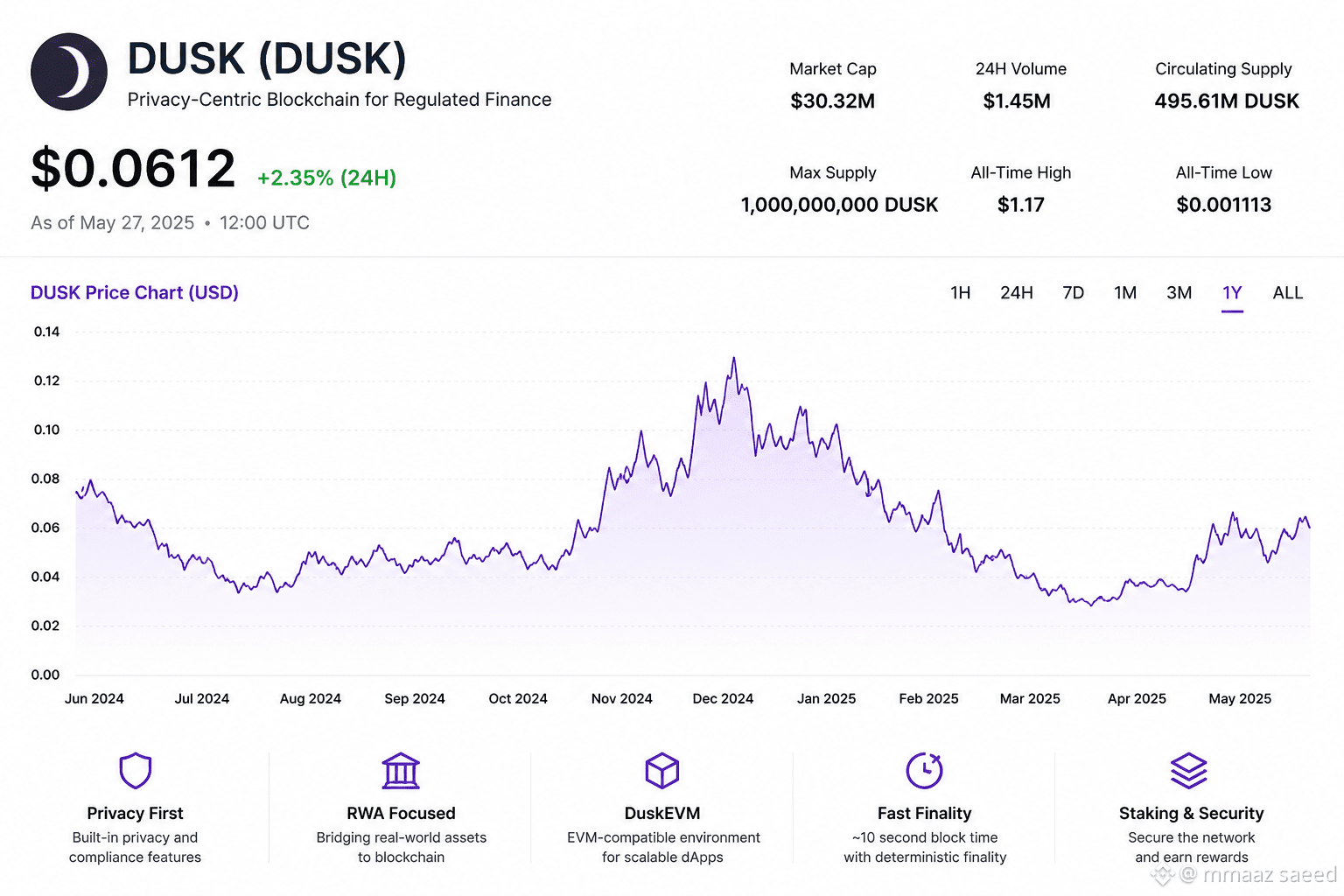Click the Dec 2024 x-axis label
Image resolution: width=1344 pixels, height=896 pixels.
pyautogui.click(x=723, y=699)
